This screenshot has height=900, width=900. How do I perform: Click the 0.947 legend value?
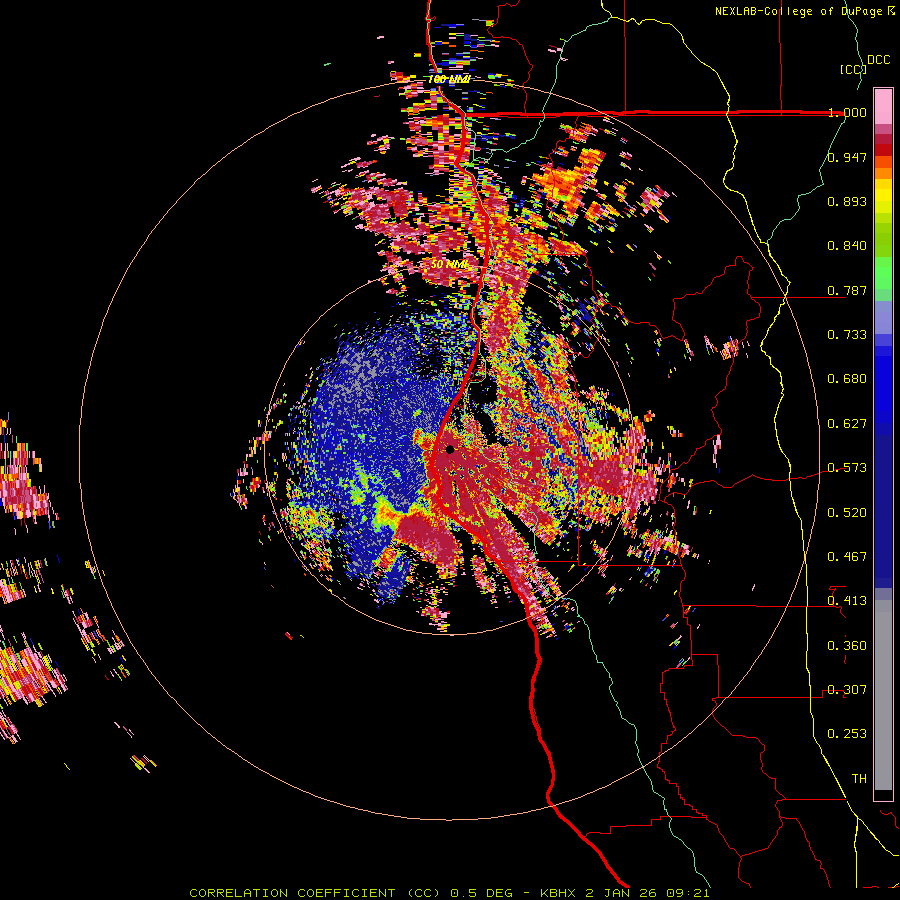point(847,157)
